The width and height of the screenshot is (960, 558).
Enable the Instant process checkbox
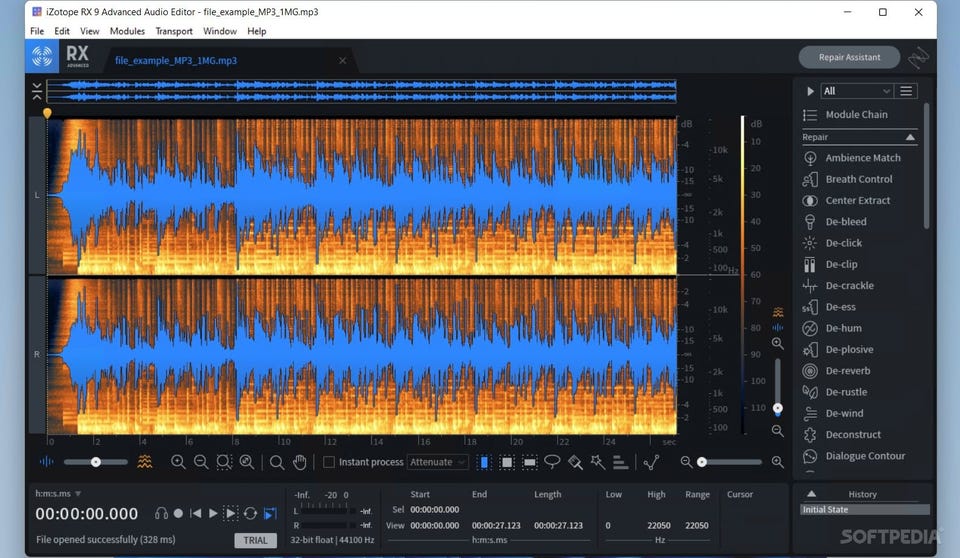coord(329,462)
